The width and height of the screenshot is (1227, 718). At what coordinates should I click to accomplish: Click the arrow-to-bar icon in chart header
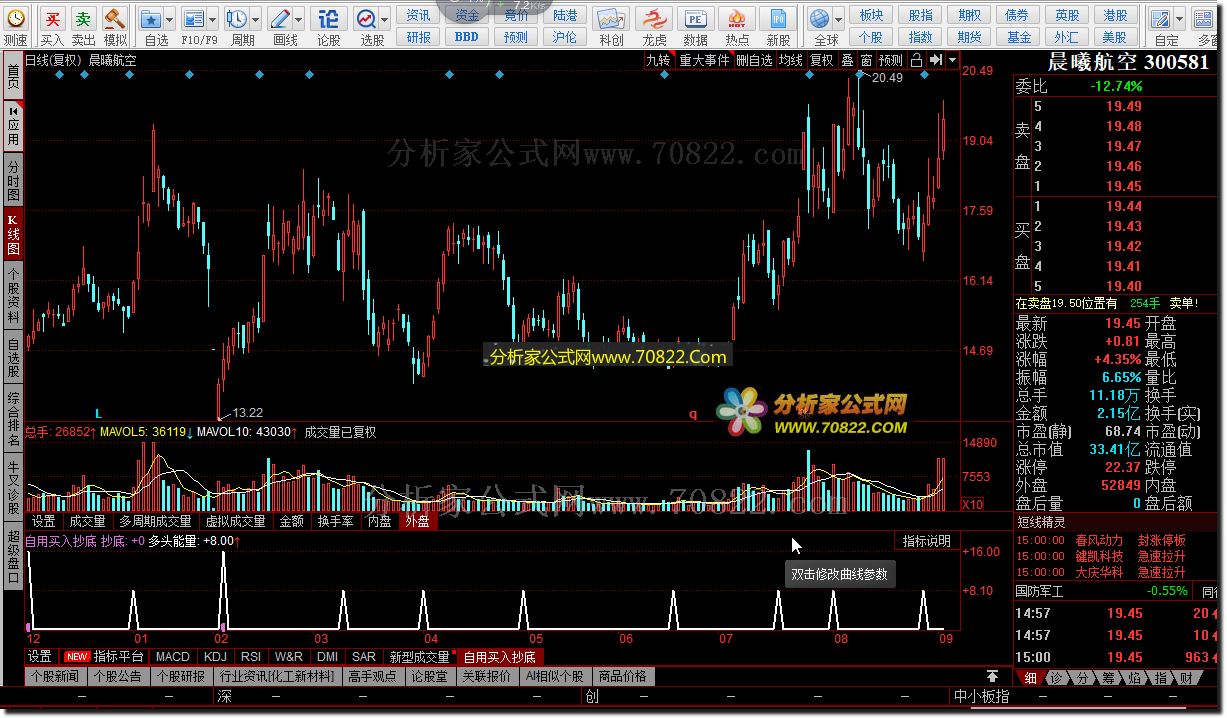click(934, 60)
